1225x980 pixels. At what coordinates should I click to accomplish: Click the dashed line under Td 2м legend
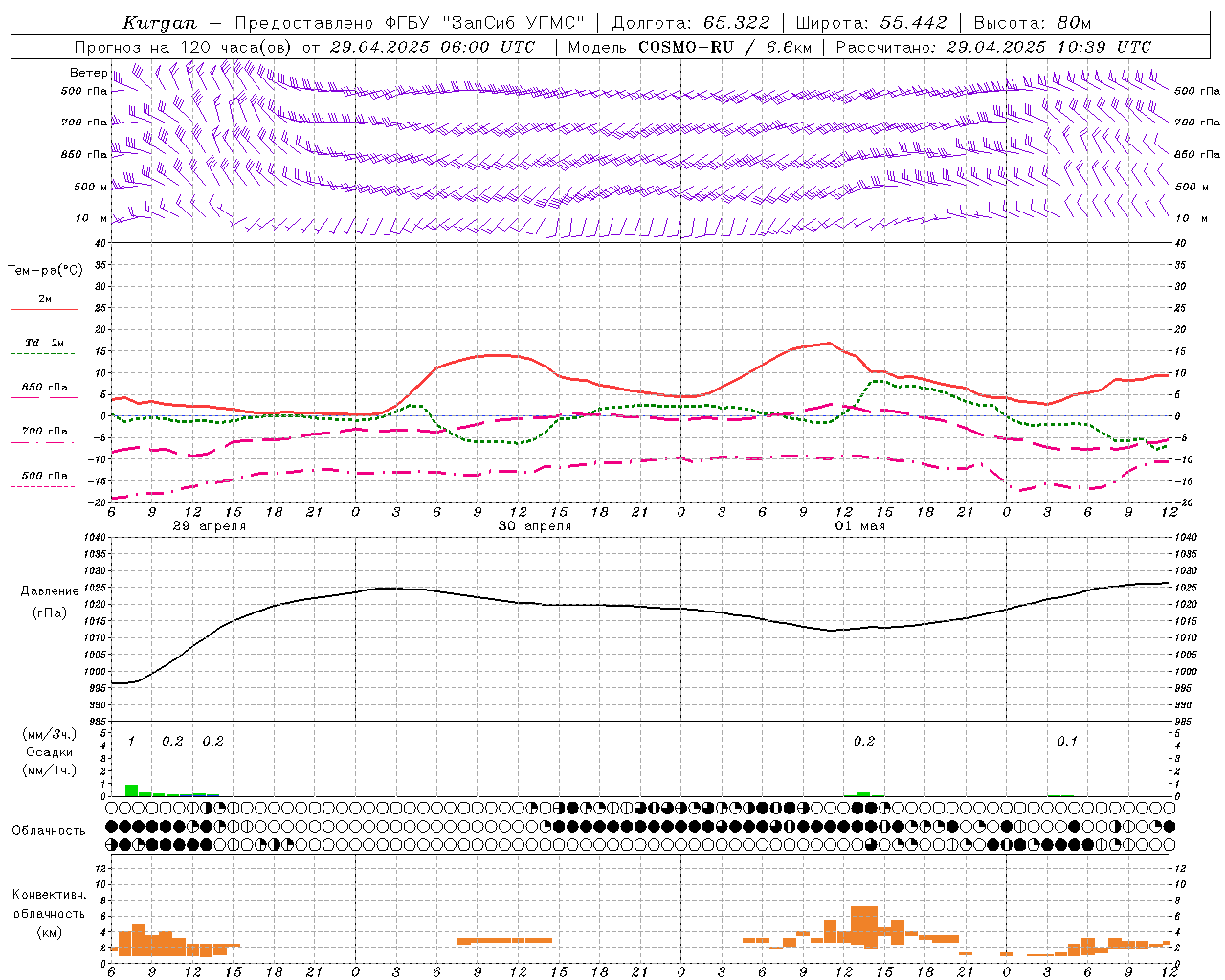[43, 354]
